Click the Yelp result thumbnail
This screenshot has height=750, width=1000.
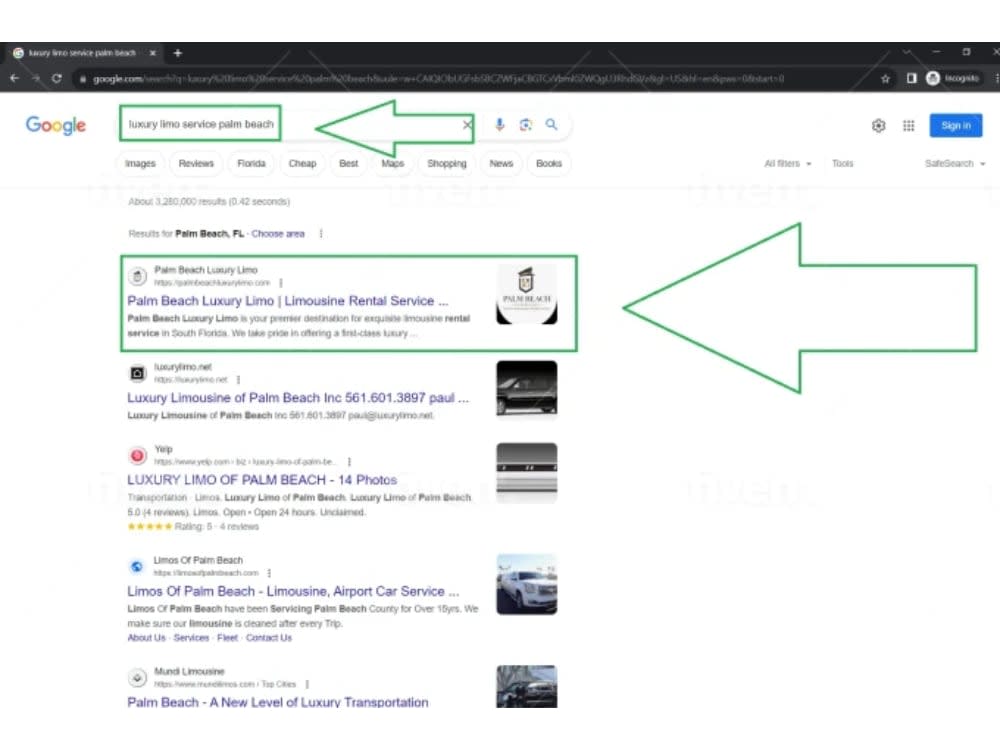[527, 472]
